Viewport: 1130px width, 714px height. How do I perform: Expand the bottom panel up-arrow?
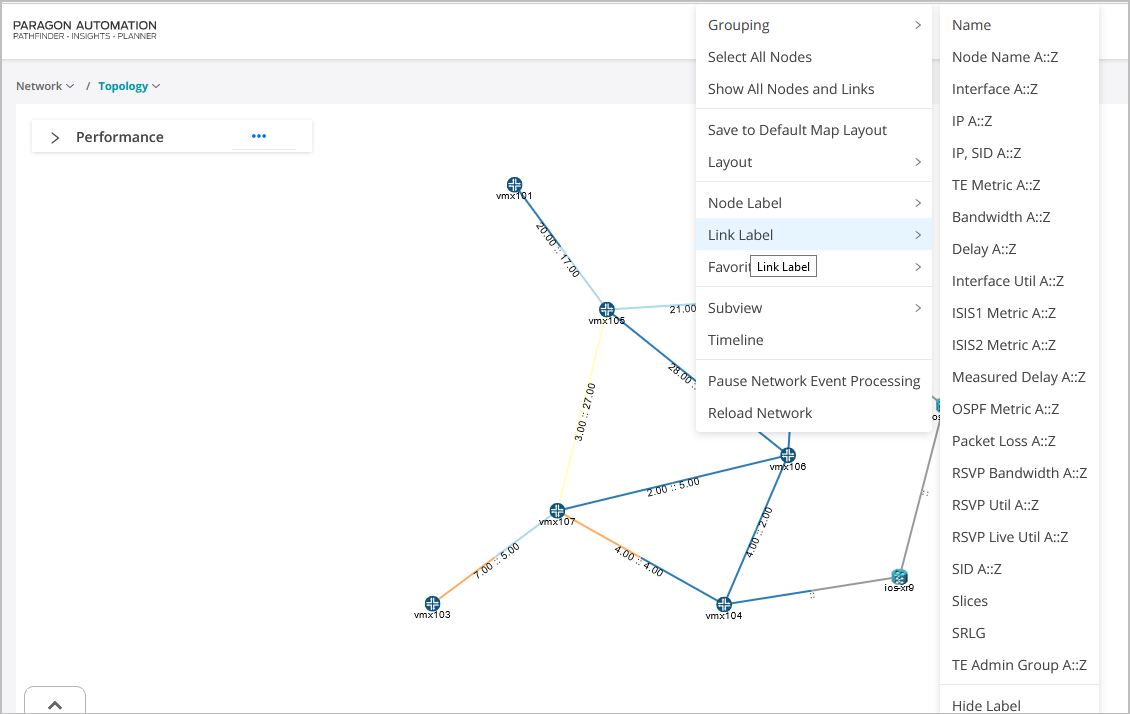click(x=55, y=704)
